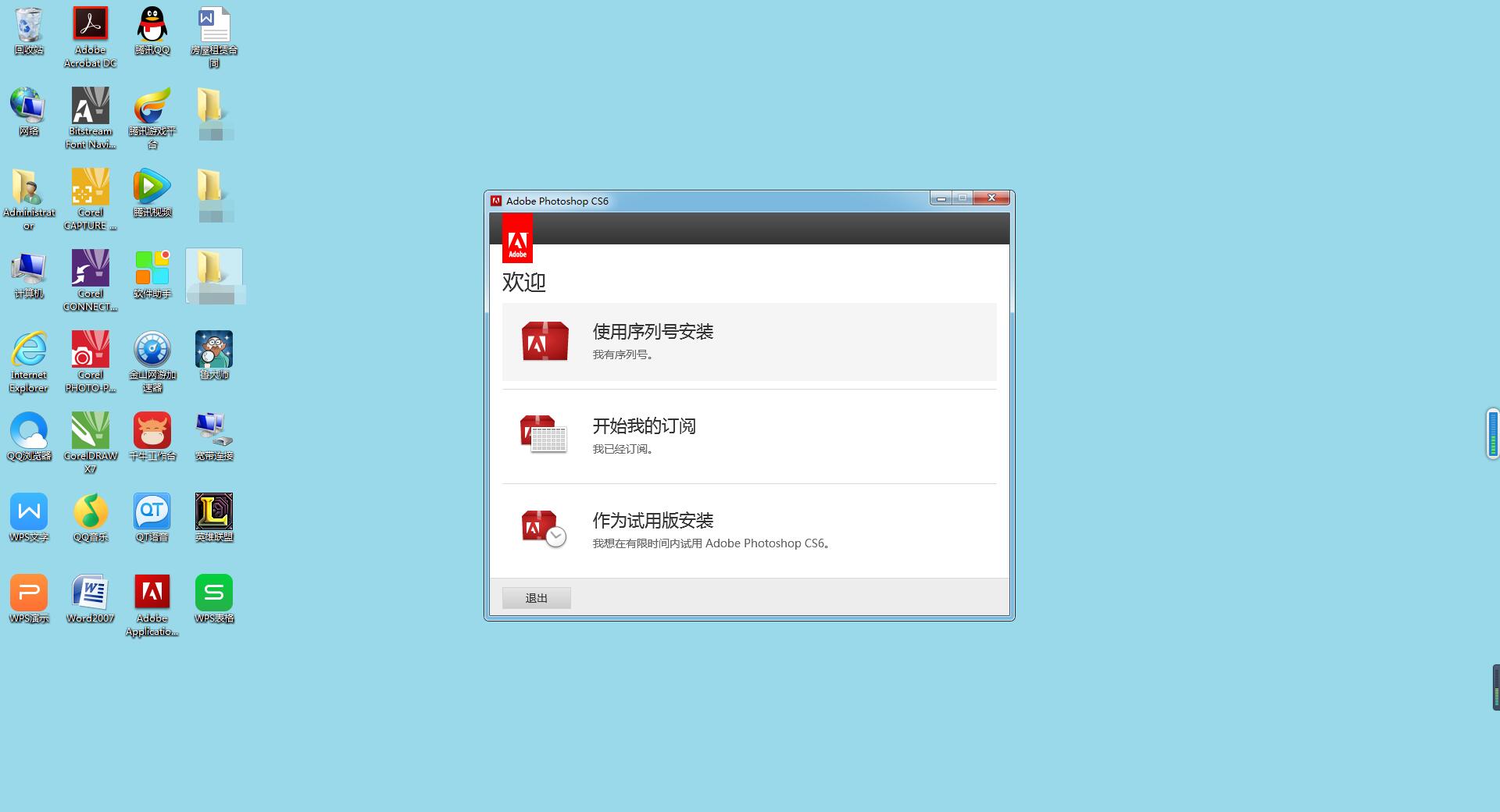Click the subscription calendar box icon

[544, 434]
